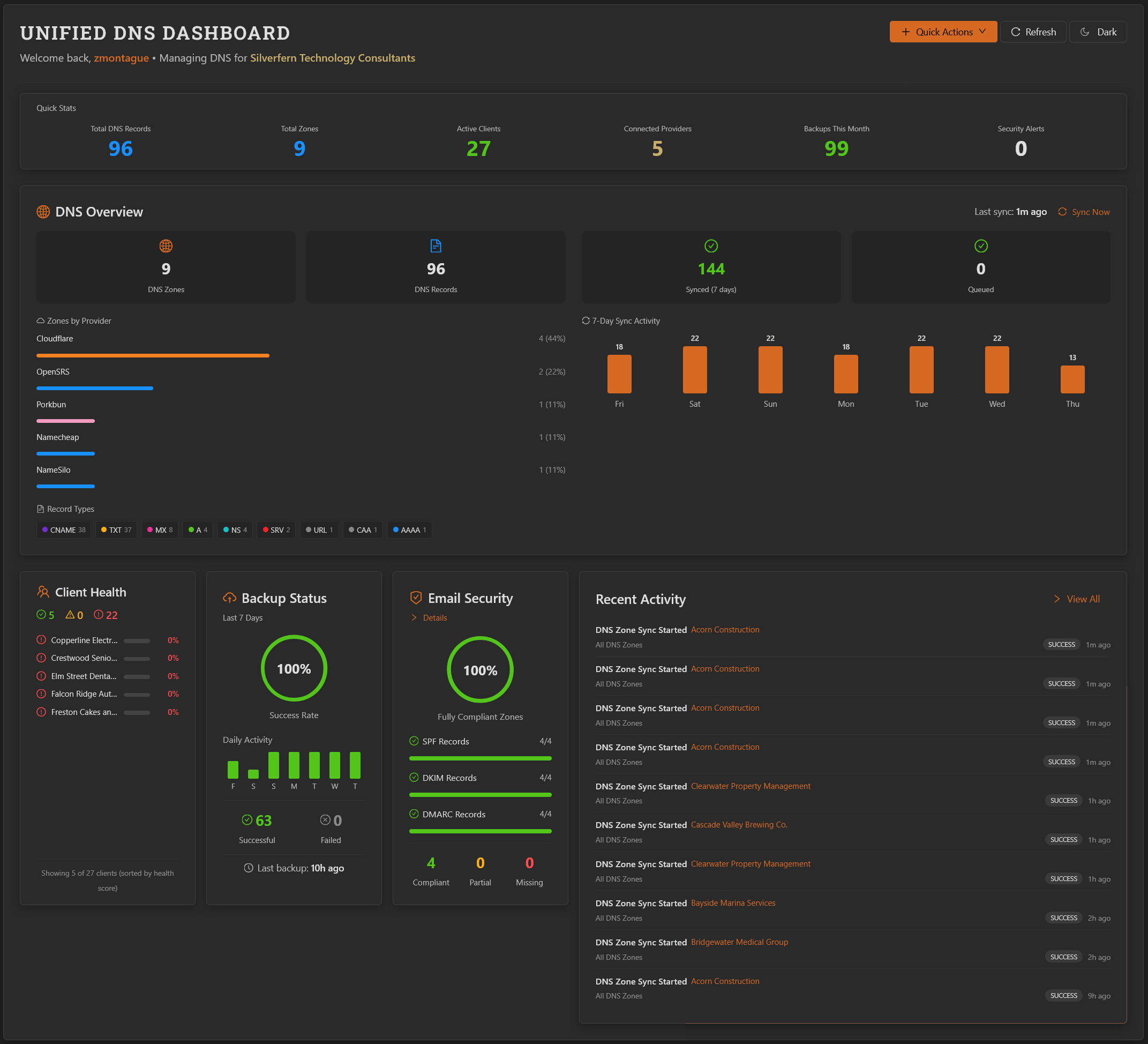Click the critical clients alert icon (22)
The image size is (1148, 1044).
(x=99, y=615)
